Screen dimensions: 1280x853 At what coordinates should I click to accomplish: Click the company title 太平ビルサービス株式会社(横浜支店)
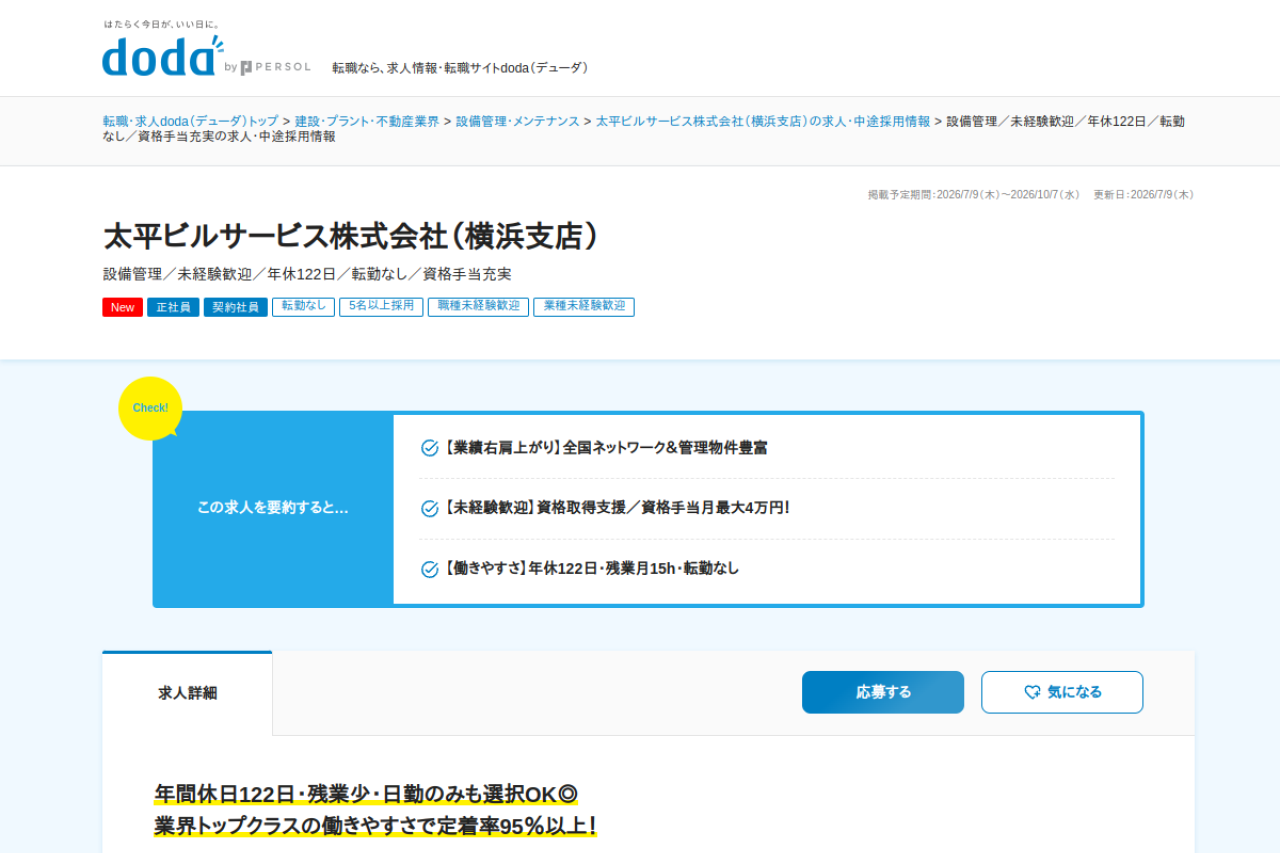351,236
